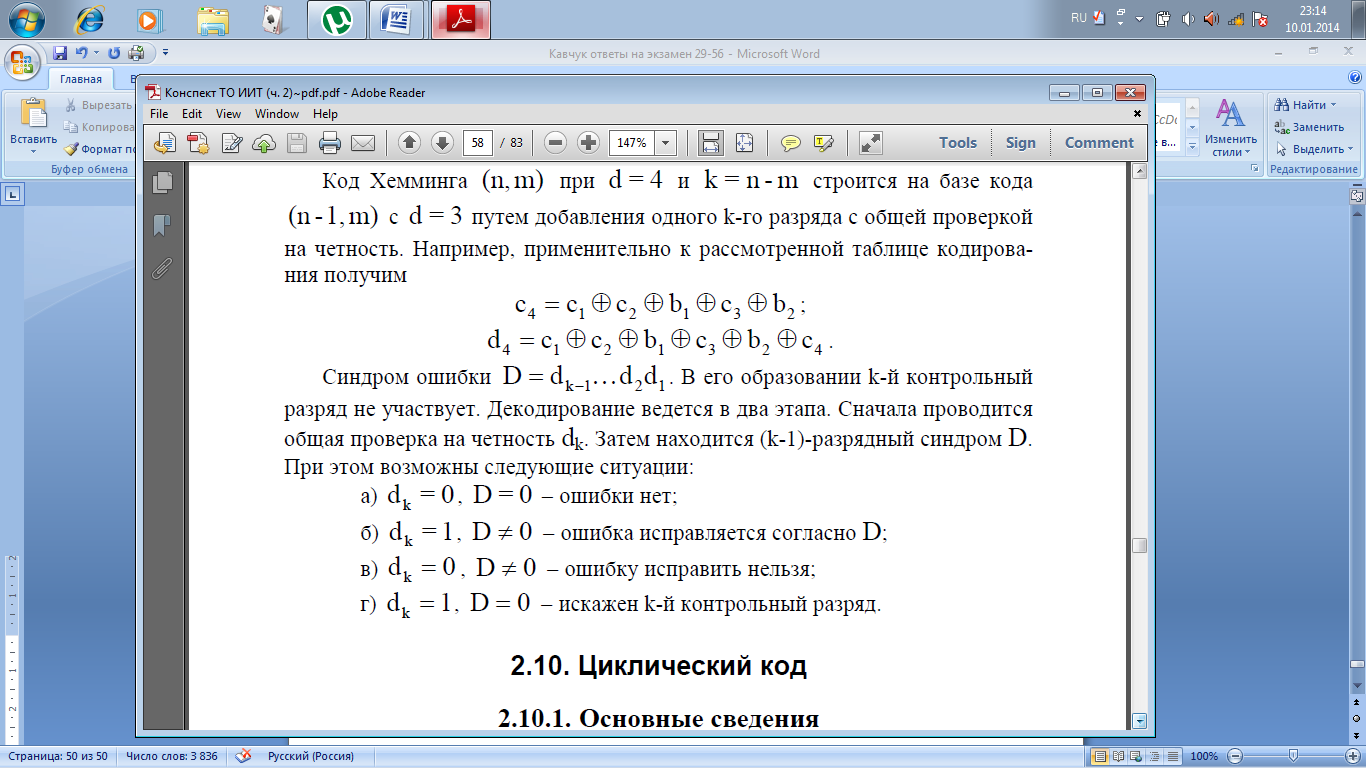Go to next page arrow button
This screenshot has height=768, width=1366.
[442, 143]
